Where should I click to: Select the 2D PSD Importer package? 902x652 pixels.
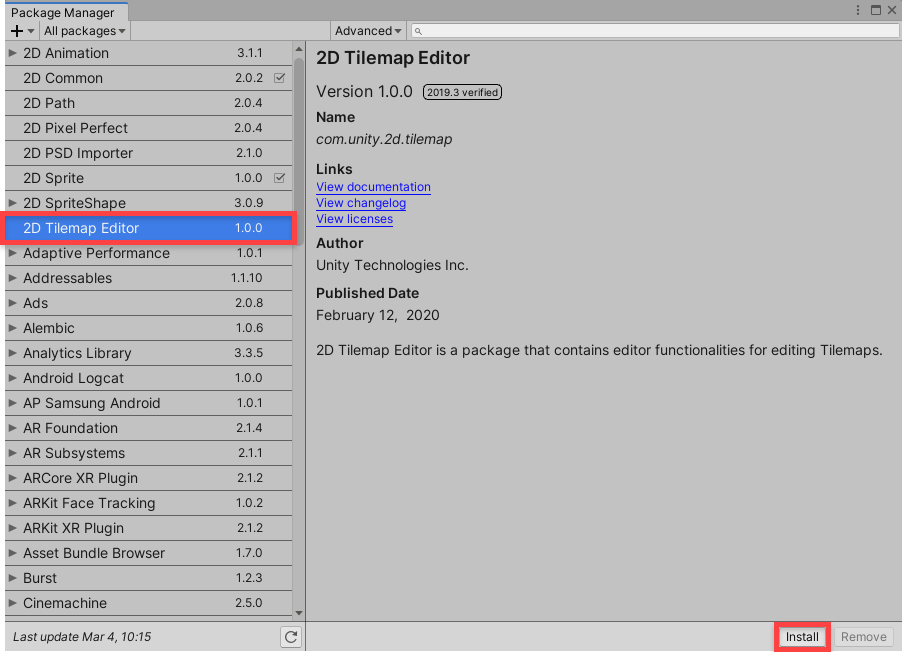coord(148,153)
